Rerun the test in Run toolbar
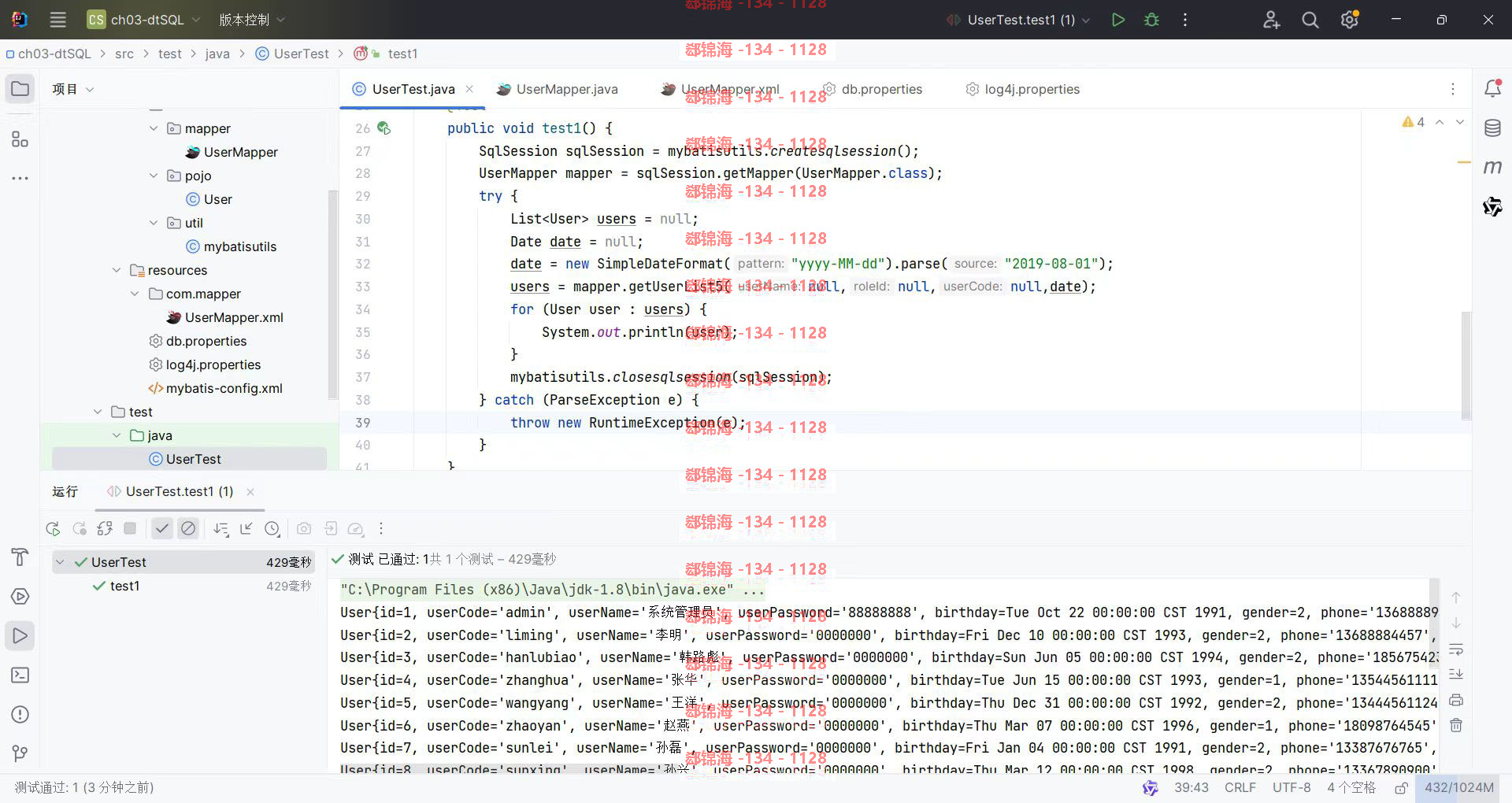This screenshot has width=1512, height=803. [53, 529]
